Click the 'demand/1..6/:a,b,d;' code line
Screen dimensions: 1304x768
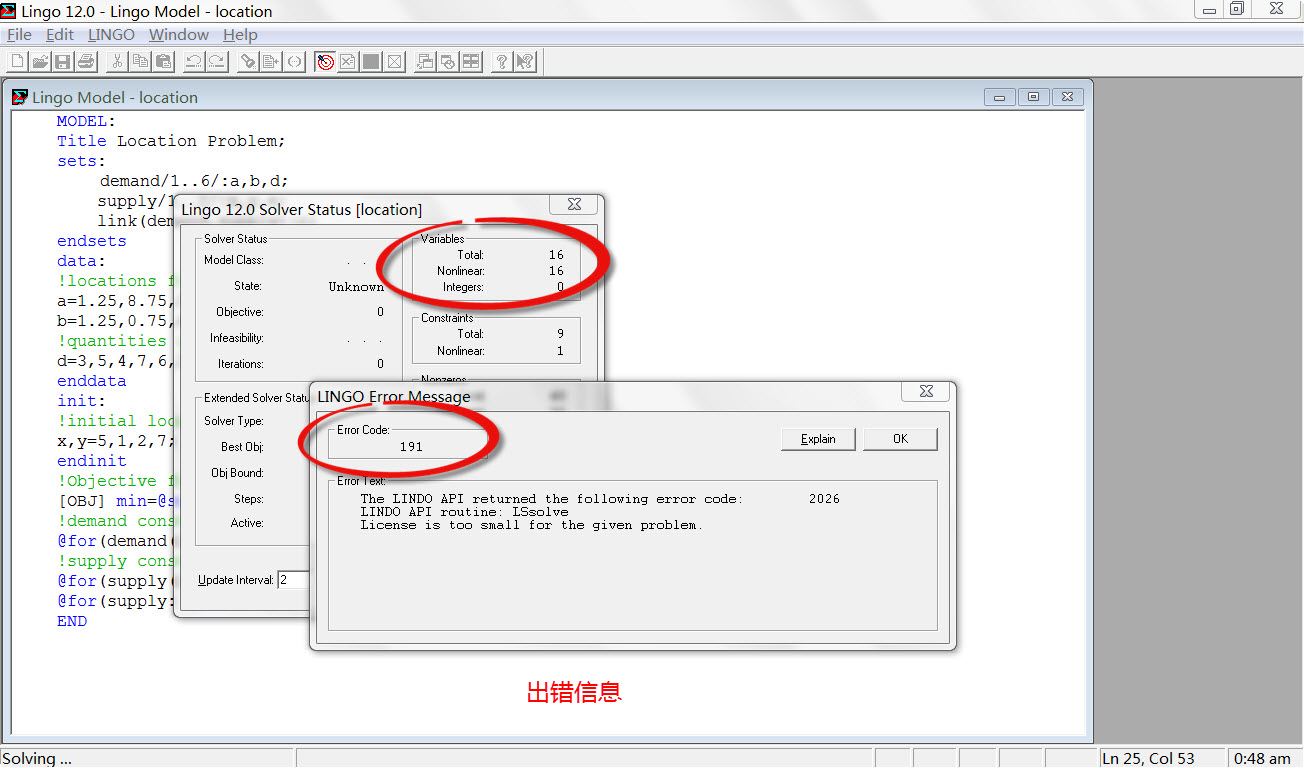pyautogui.click(x=194, y=181)
